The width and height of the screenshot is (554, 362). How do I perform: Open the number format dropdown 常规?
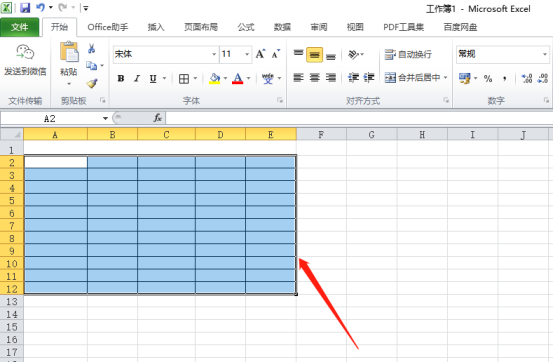pos(545,54)
